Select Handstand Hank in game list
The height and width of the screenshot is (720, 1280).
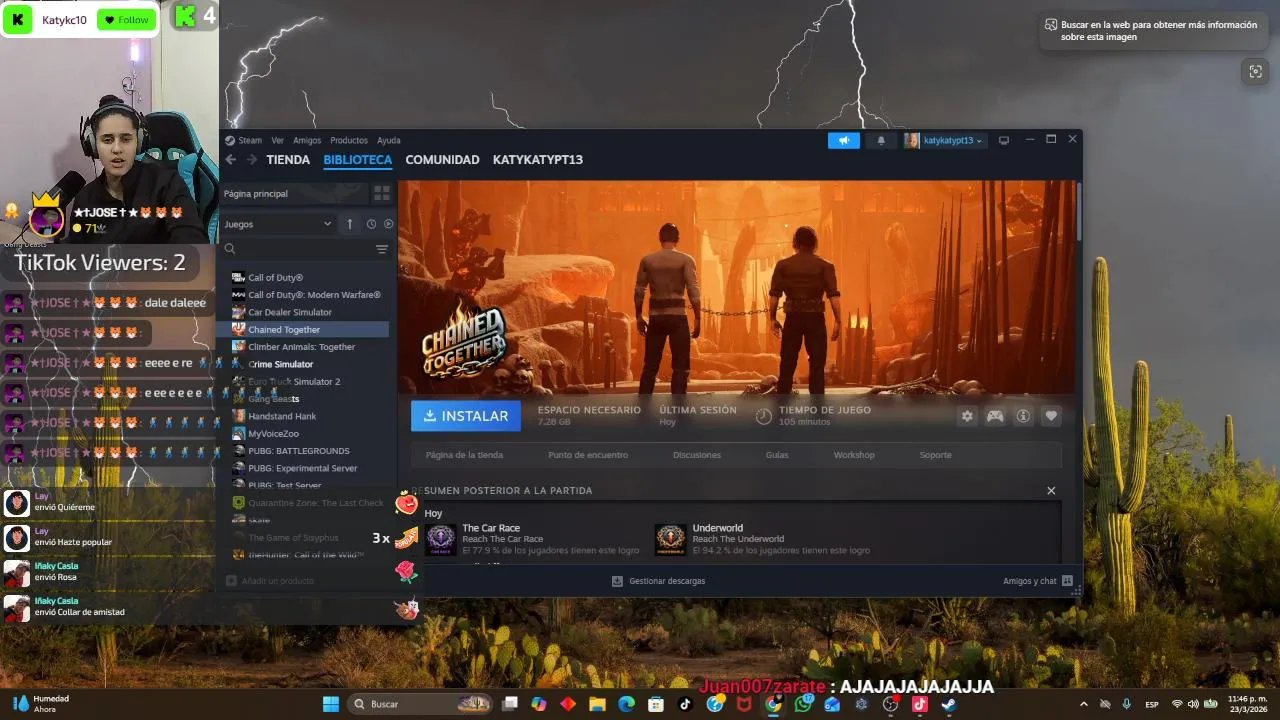[282, 416]
